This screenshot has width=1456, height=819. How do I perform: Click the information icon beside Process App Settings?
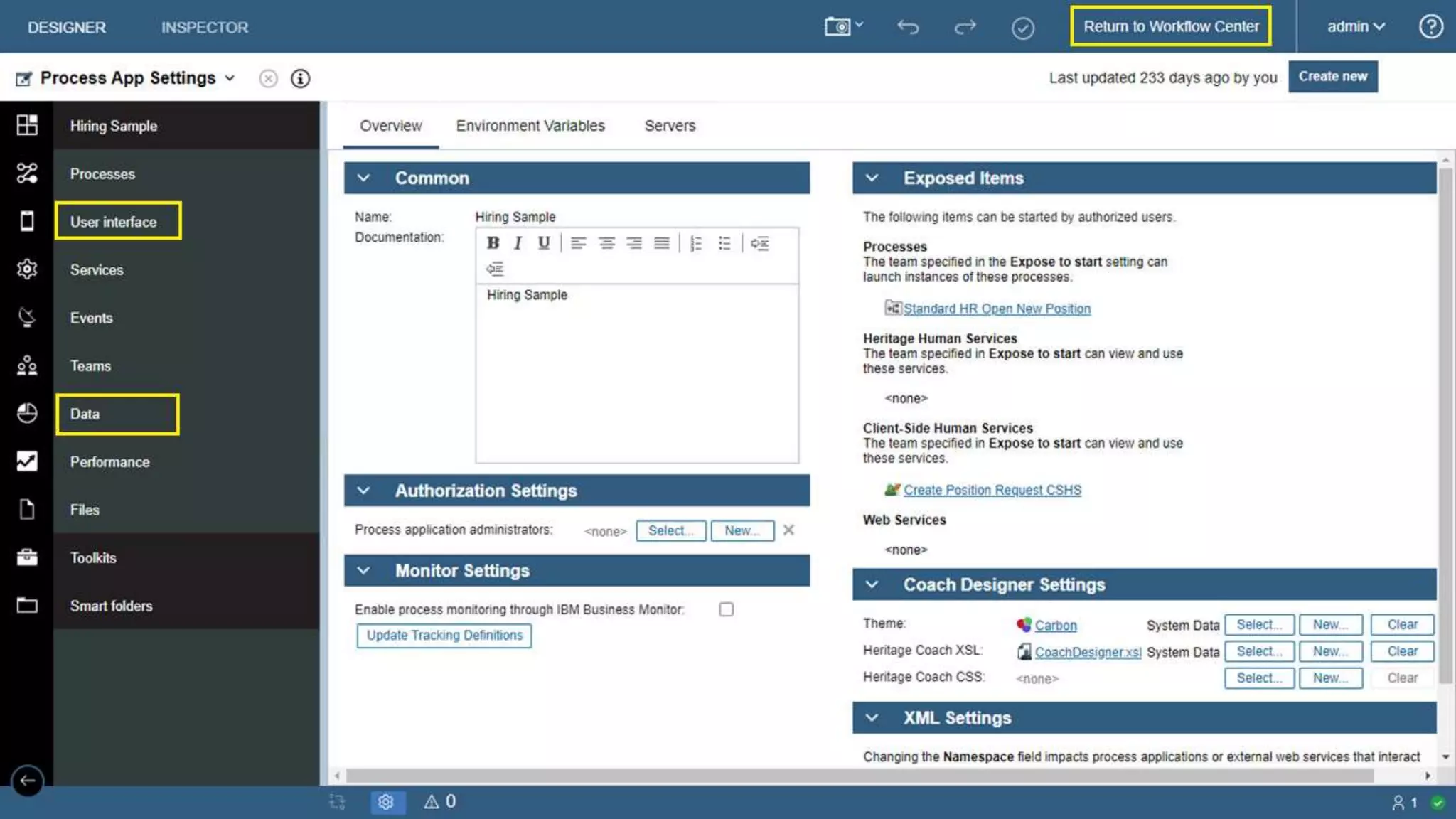(x=300, y=78)
